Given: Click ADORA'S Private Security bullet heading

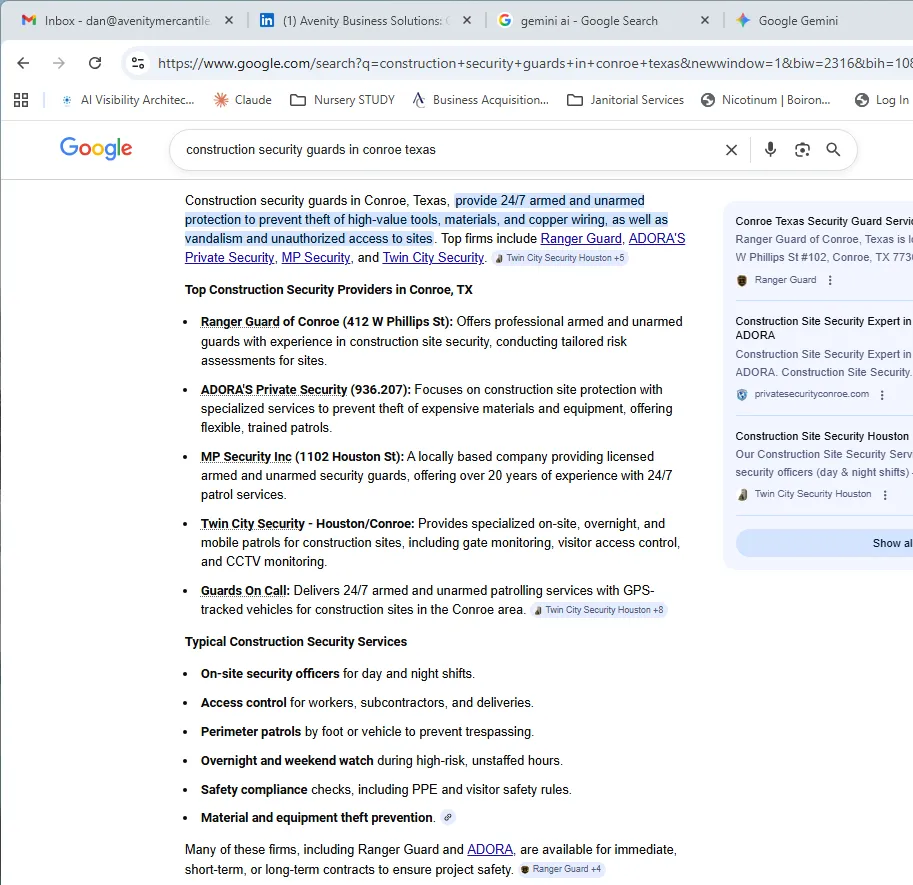Looking at the screenshot, I should click(x=306, y=390).
